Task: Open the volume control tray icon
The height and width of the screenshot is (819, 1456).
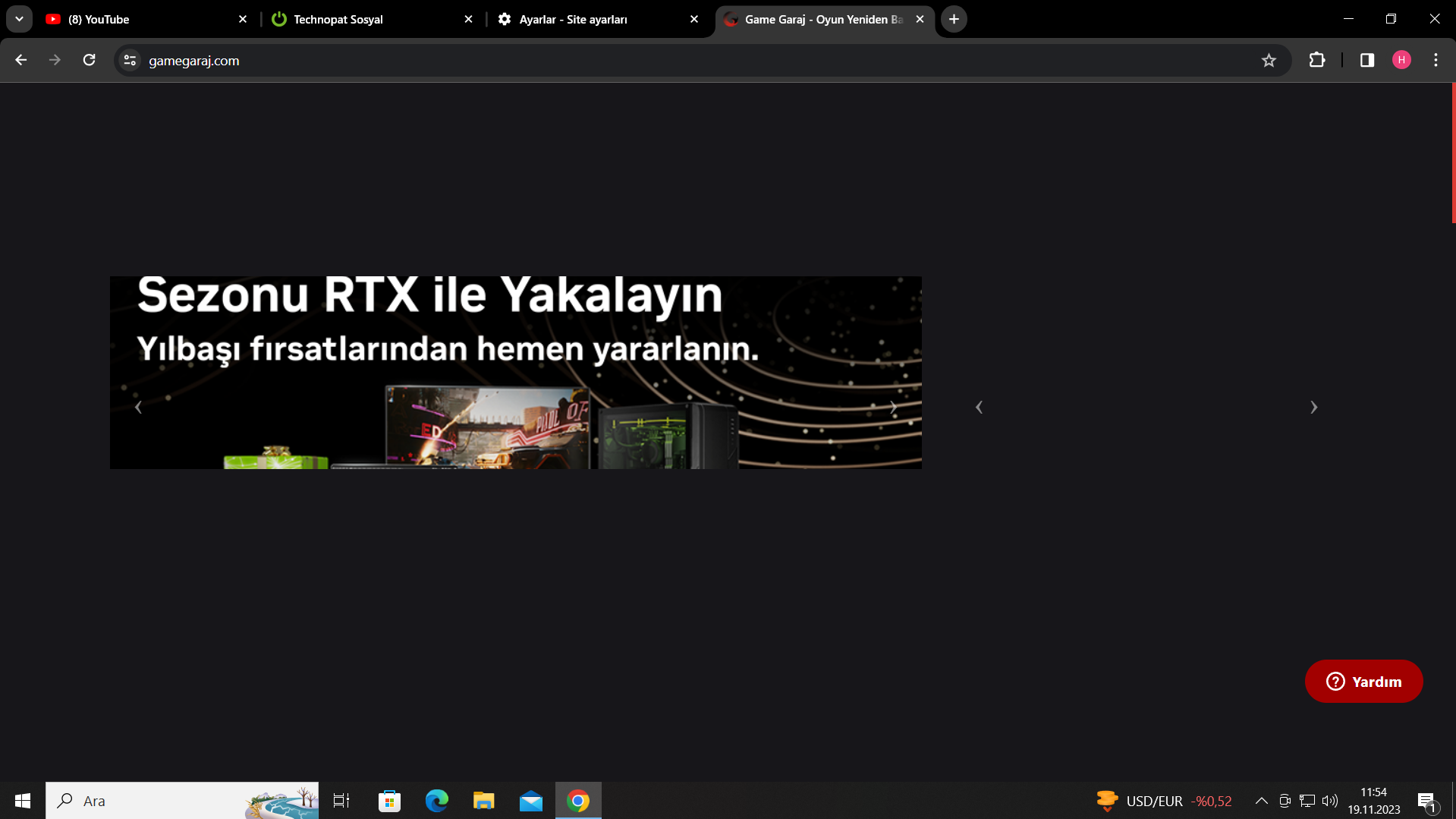Action: [1329, 801]
